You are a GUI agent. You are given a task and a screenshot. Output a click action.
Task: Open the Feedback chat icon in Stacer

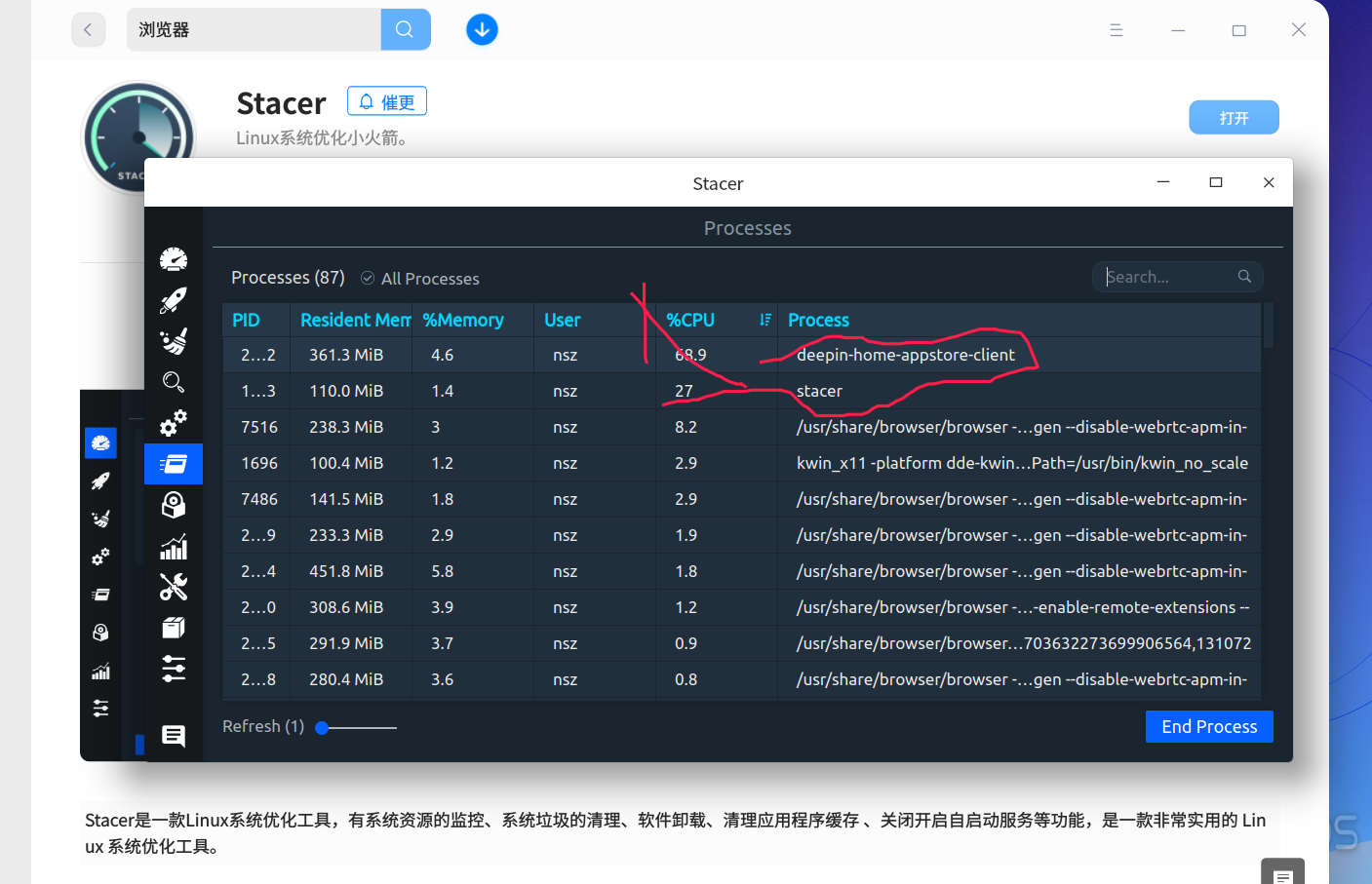tap(174, 736)
